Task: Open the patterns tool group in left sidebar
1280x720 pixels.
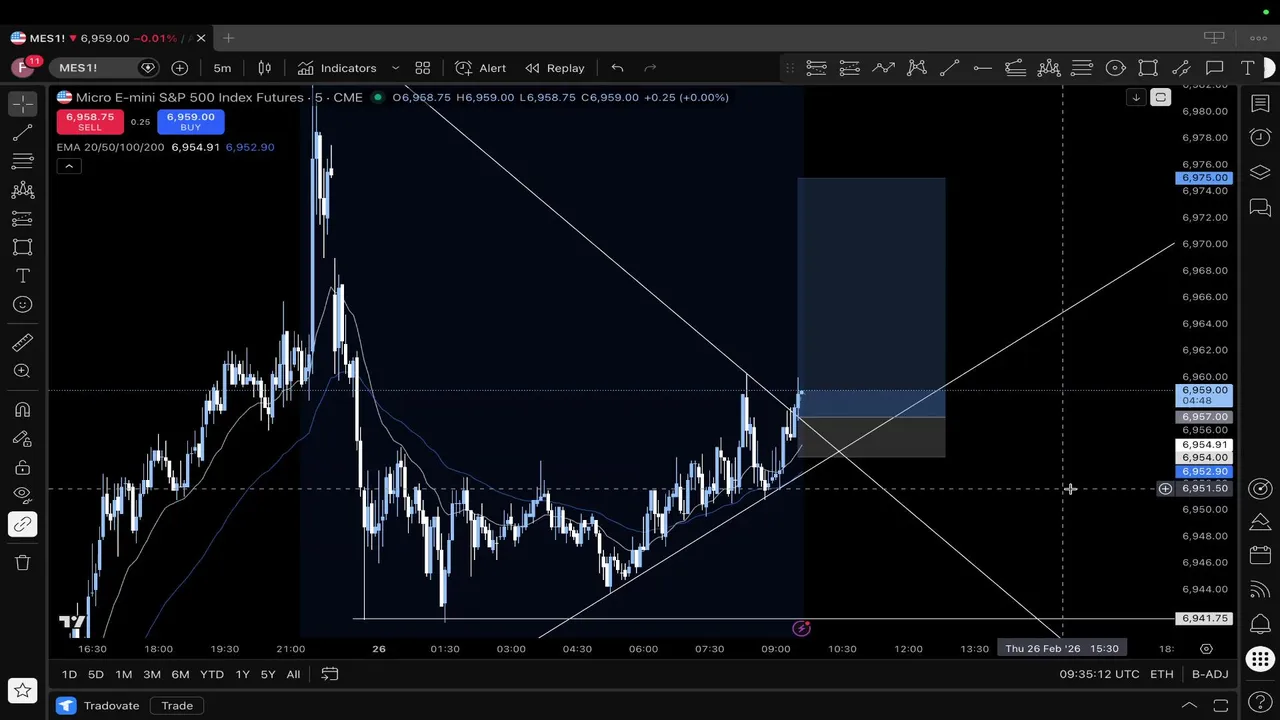Action: pos(22,190)
